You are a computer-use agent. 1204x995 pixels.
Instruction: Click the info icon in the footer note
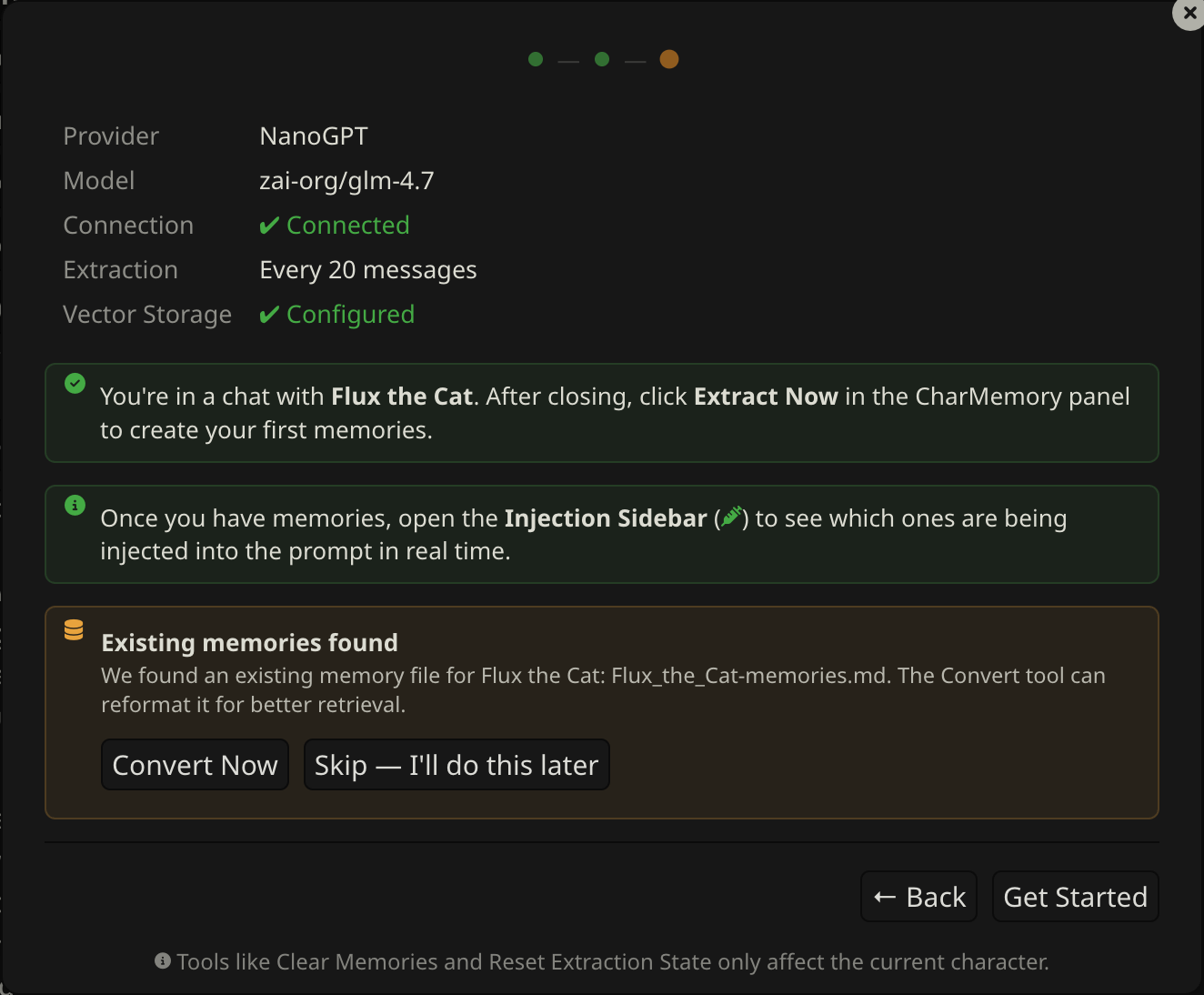point(163,961)
